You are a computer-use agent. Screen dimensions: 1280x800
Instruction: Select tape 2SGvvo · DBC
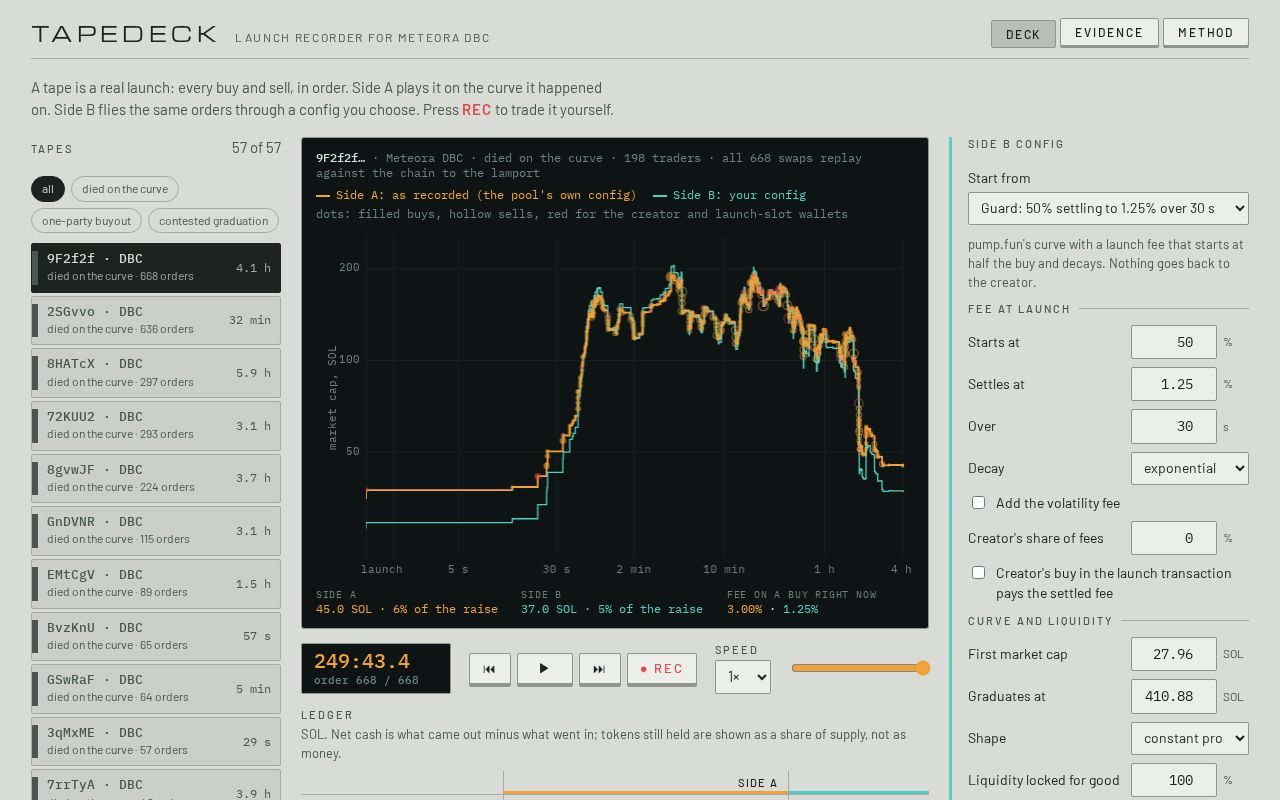click(x=156, y=320)
